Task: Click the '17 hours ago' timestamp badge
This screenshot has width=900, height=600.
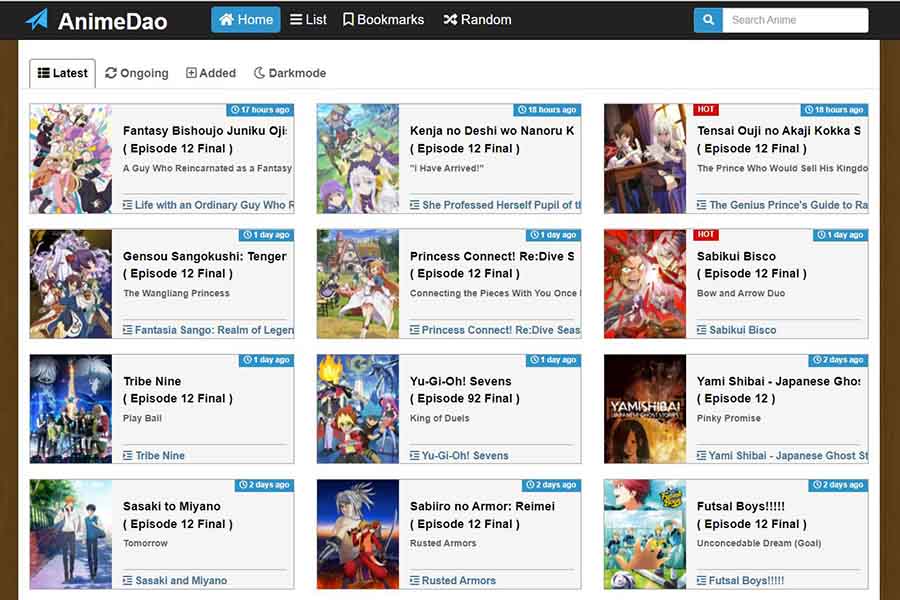Action: (x=260, y=110)
